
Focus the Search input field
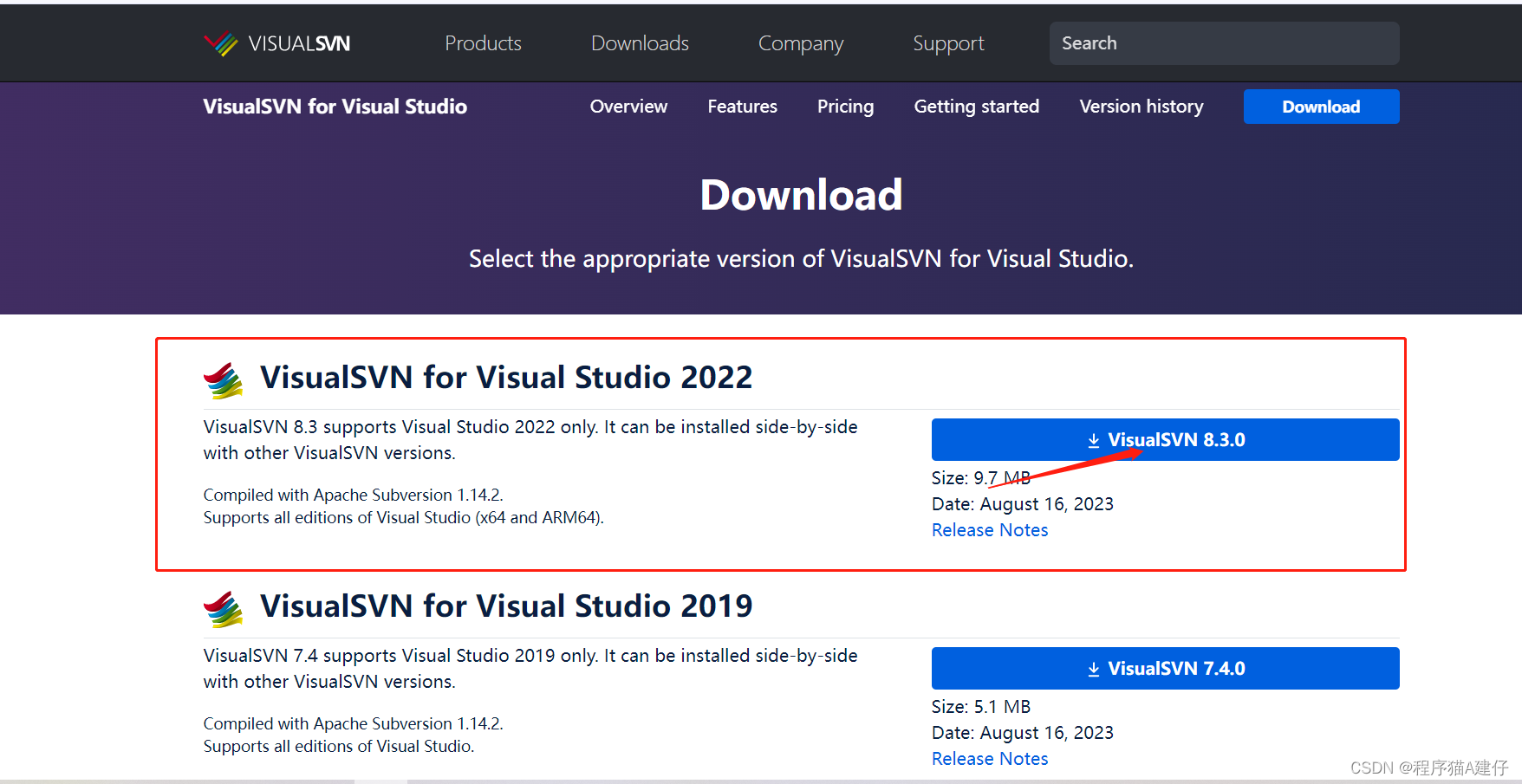pyautogui.click(x=1224, y=43)
